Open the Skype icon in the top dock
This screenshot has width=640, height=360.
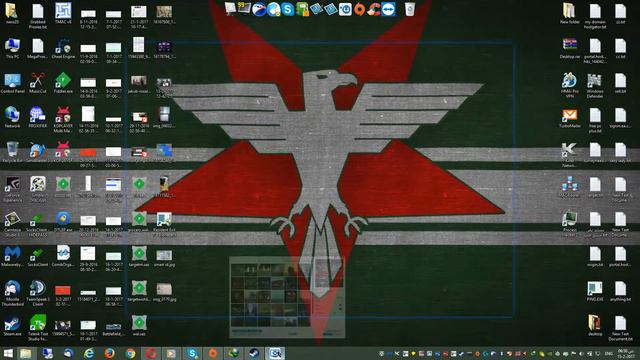288,9
